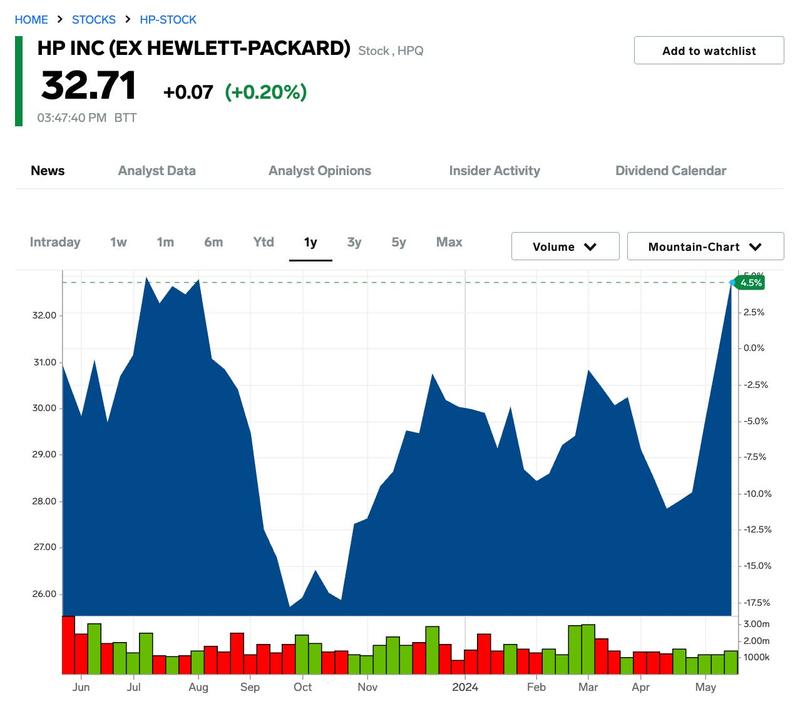View the Insider Activity tab

coord(494,170)
